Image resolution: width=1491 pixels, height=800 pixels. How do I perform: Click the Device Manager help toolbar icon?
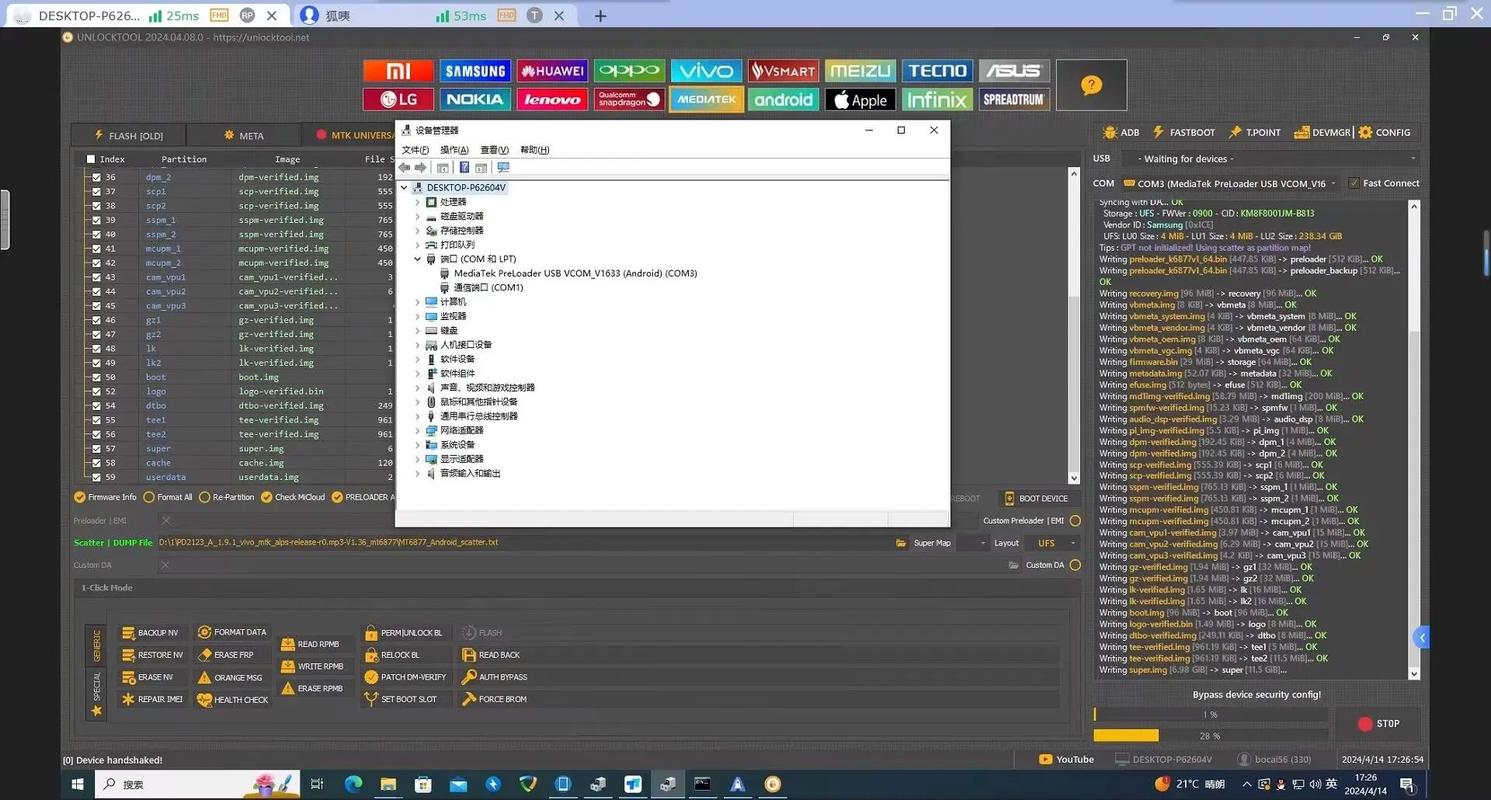pyautogui.click(x=464, y=168)
